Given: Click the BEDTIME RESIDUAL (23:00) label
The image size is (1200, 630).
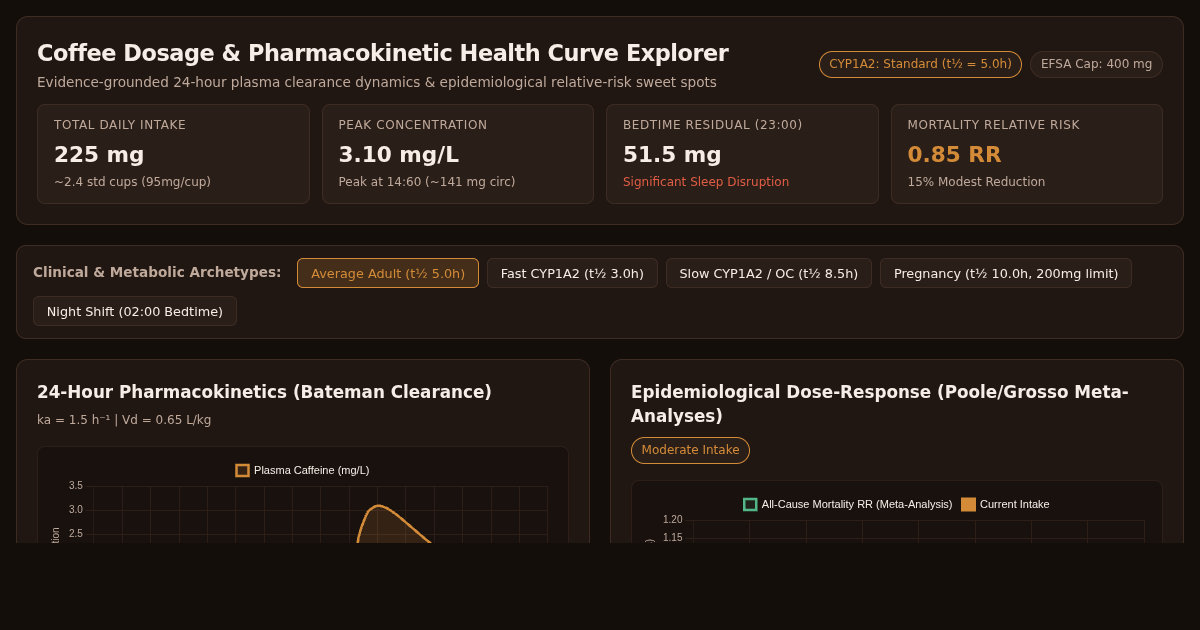Looking at the screenshot, I should 713,125.
